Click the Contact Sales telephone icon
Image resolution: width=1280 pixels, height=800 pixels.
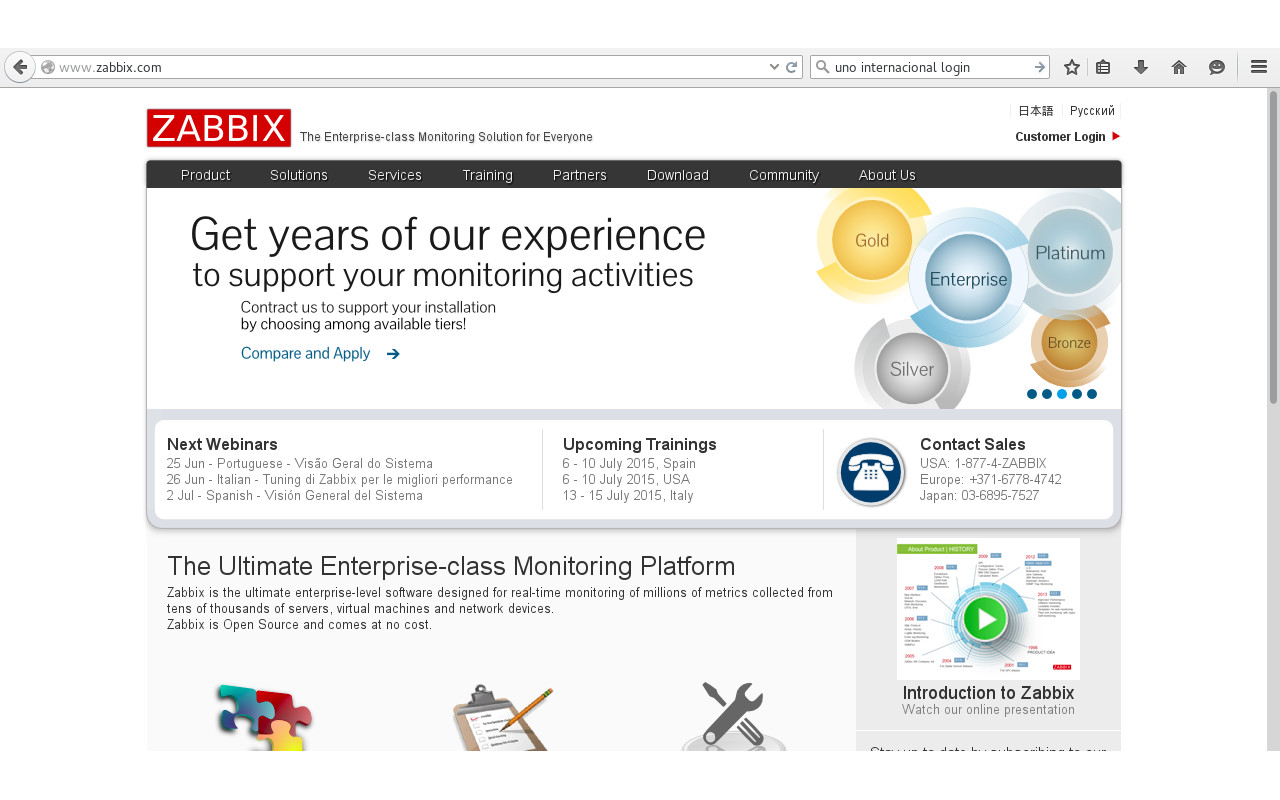click(871, 472)
